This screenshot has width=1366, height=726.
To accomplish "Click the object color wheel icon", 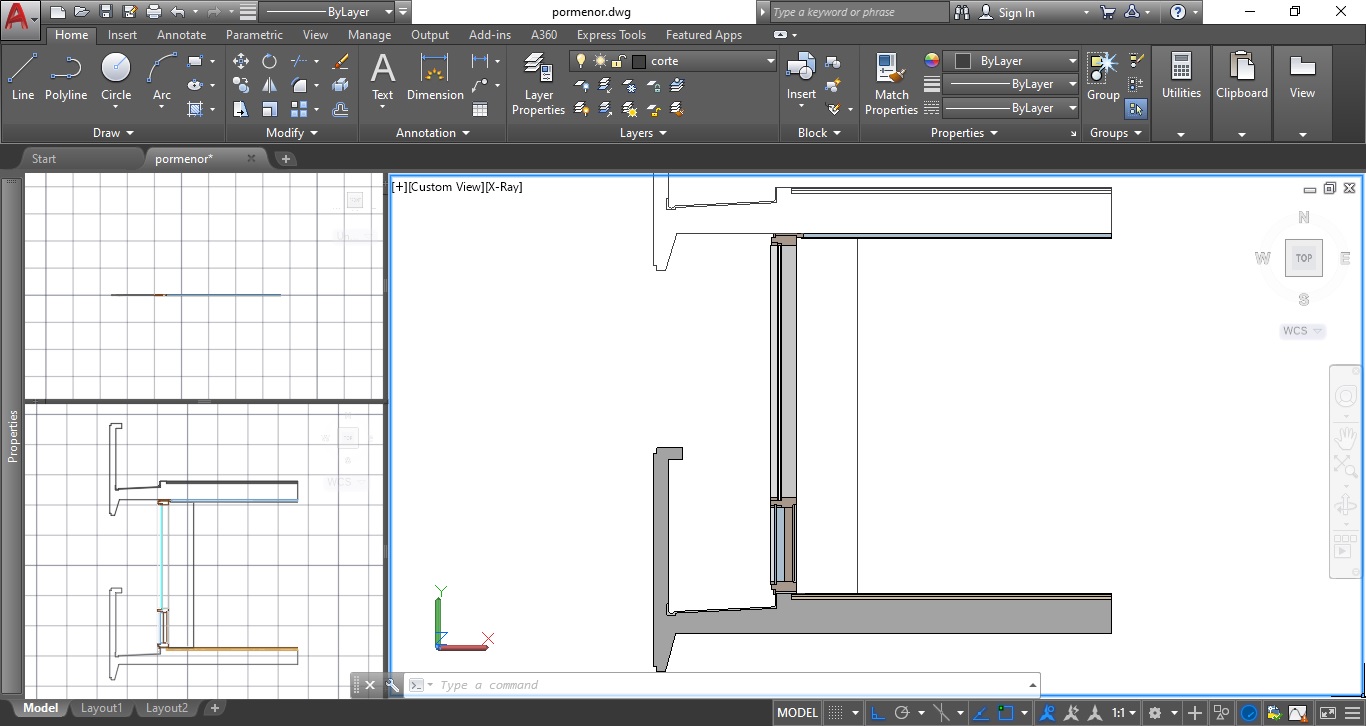I will 932,61.
